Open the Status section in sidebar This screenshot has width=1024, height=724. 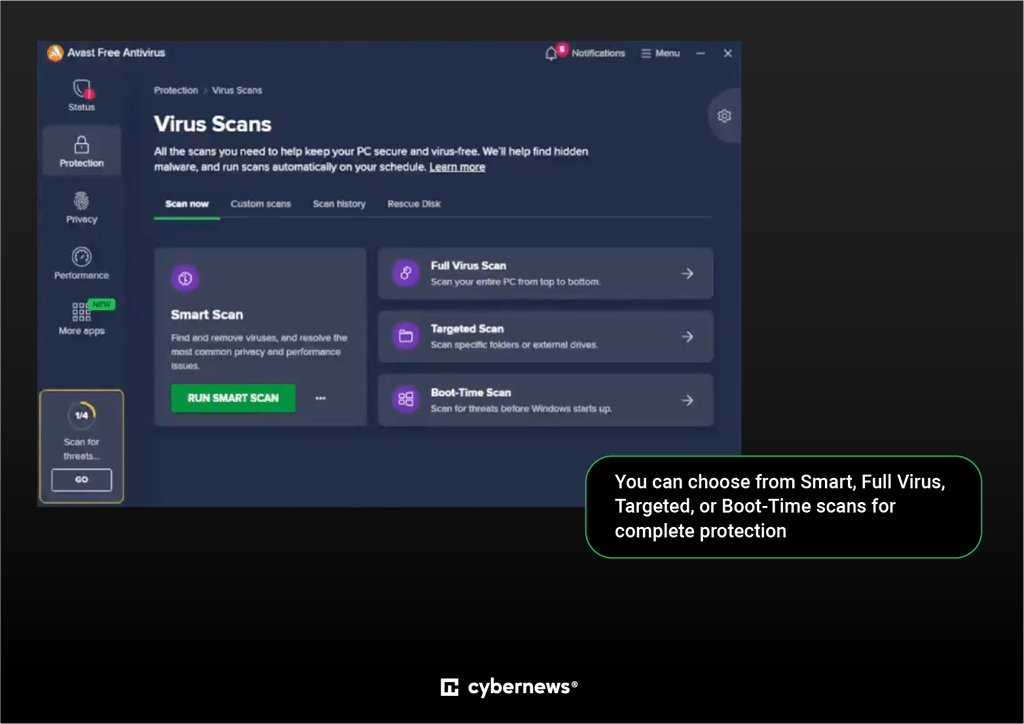click(82, 95)
